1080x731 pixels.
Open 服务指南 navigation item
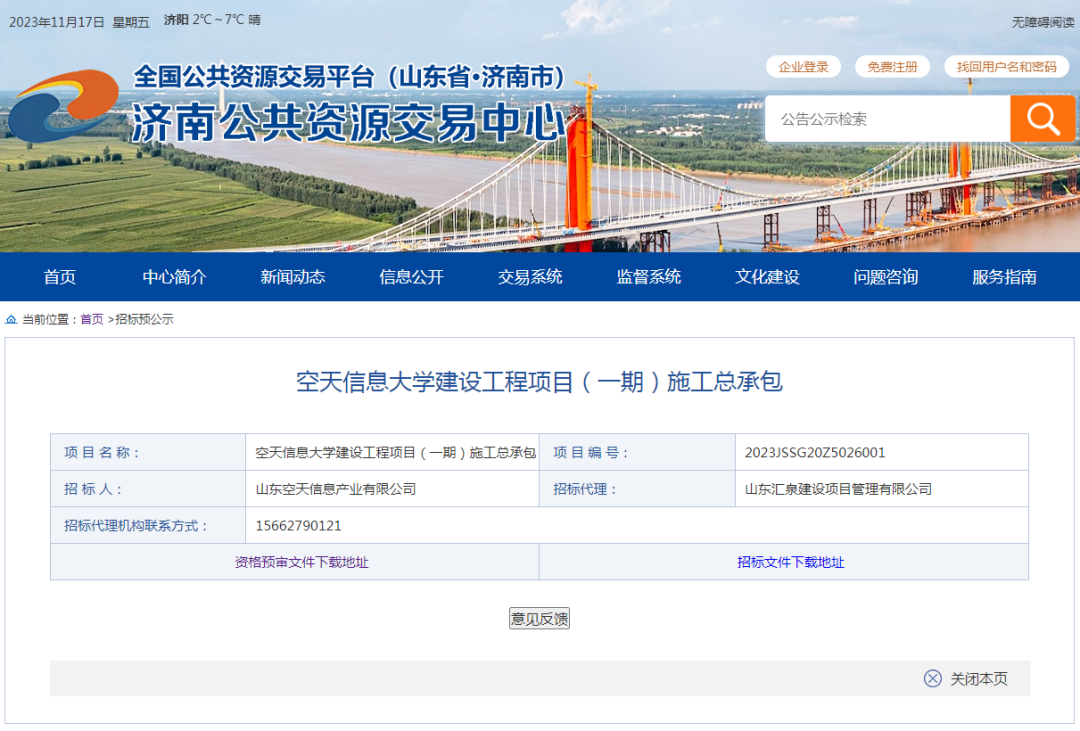[1004, 277]
